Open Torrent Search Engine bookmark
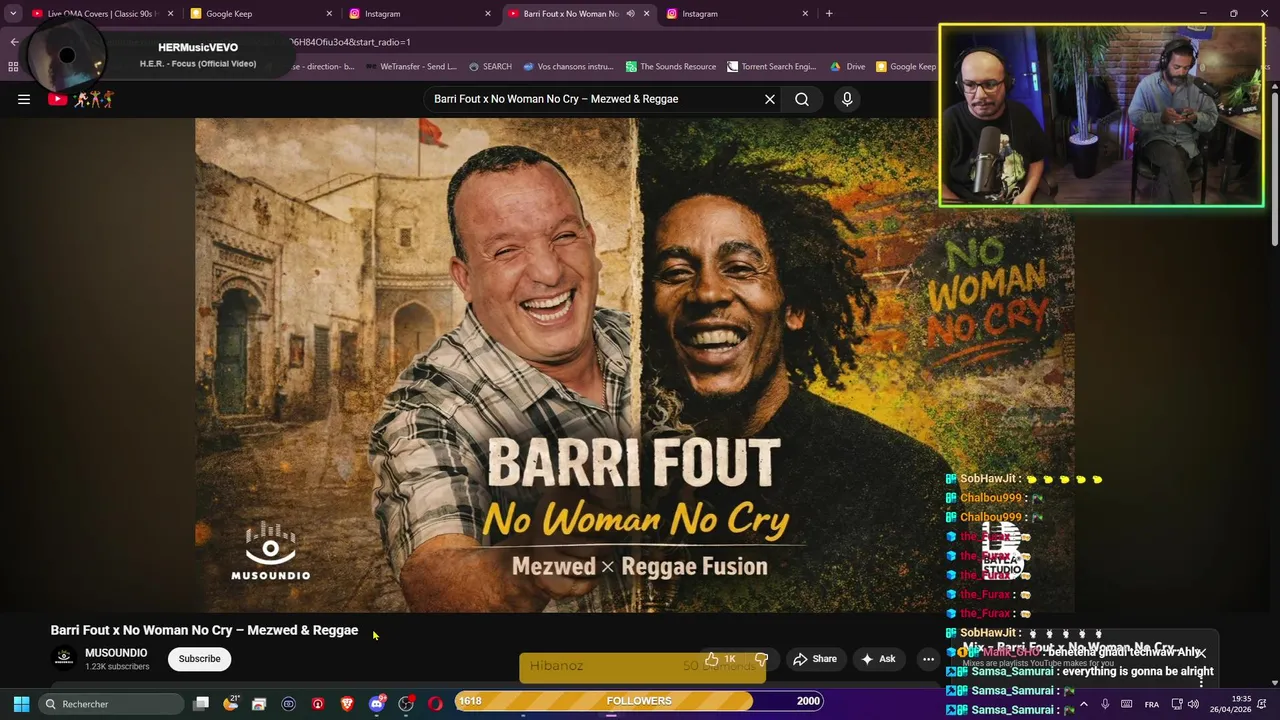The image size is (1280, 720). click(x=772, y=67)
